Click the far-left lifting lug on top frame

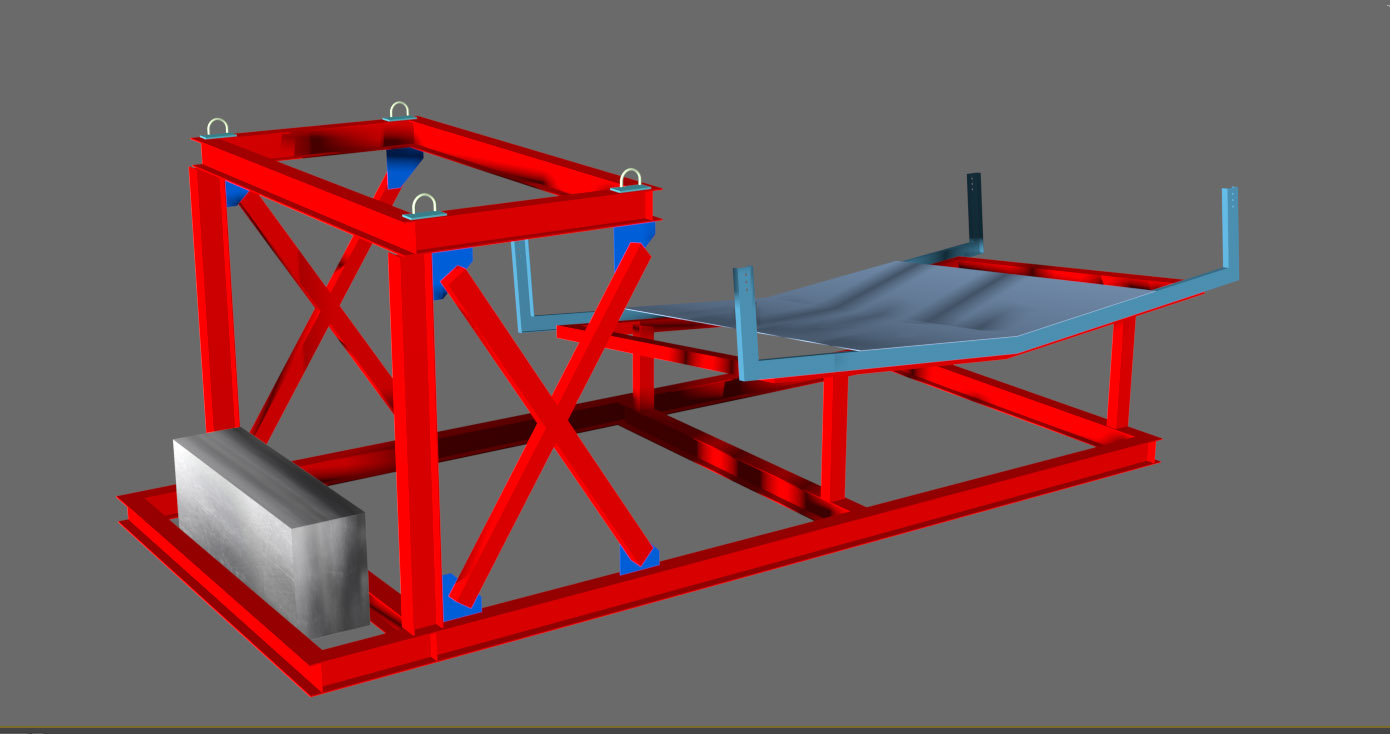coord(218,130)
